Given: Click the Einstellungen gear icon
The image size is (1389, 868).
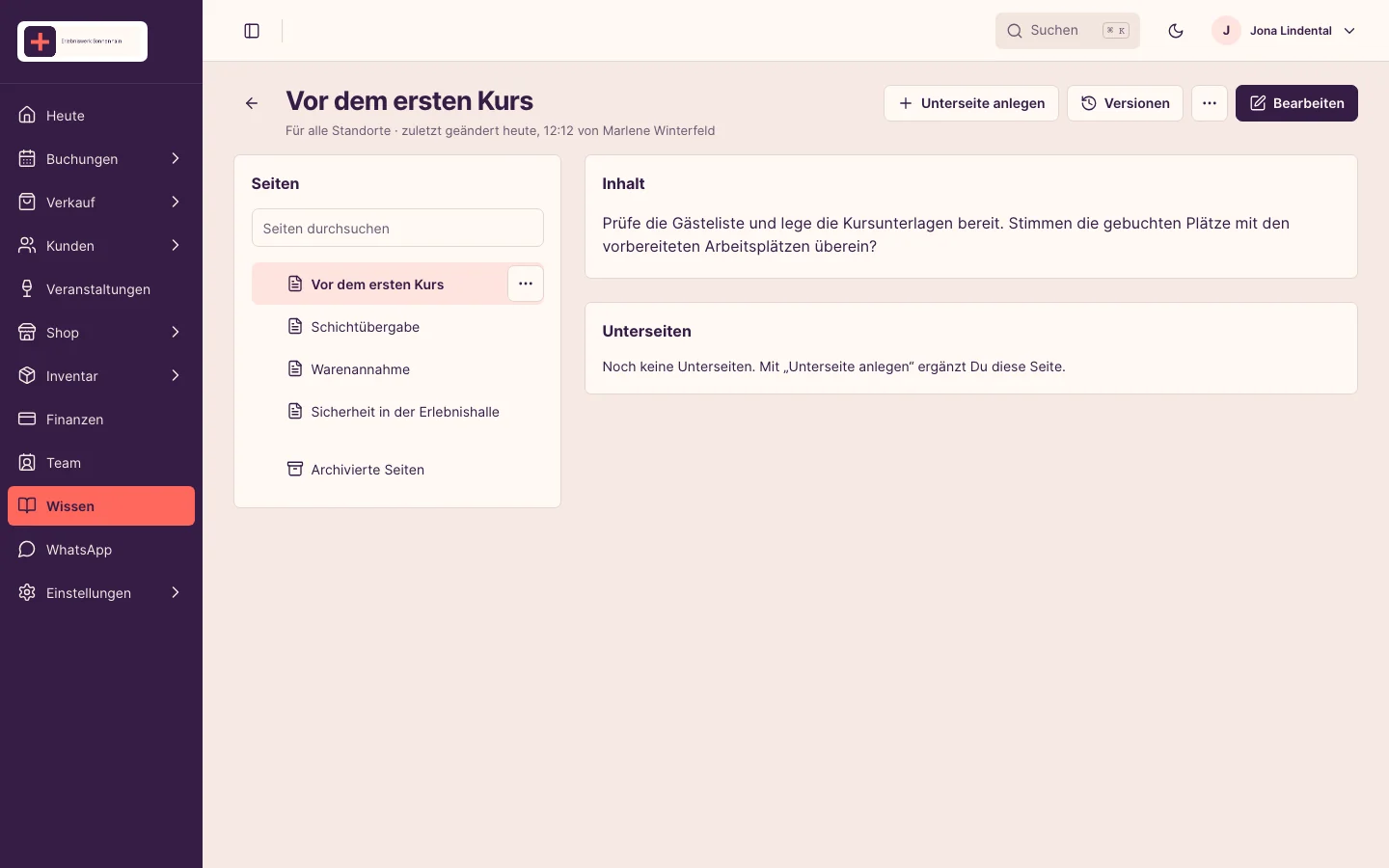Looking at the screenshot, I should (27, 592).
